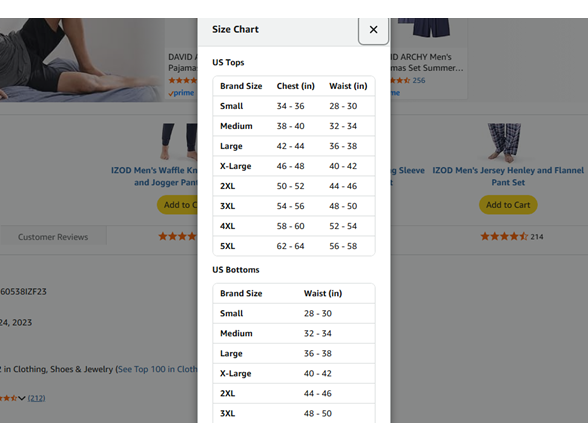Click the man lying on bed product image

coord(82,59)
